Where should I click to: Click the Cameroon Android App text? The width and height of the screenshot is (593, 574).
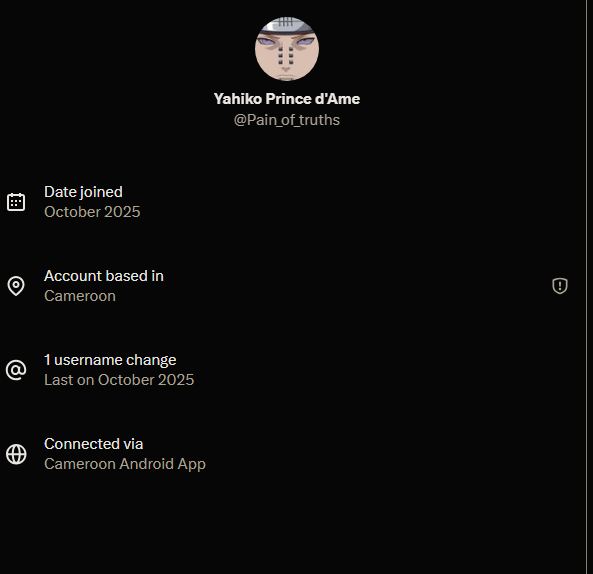[x=125, y=464]
